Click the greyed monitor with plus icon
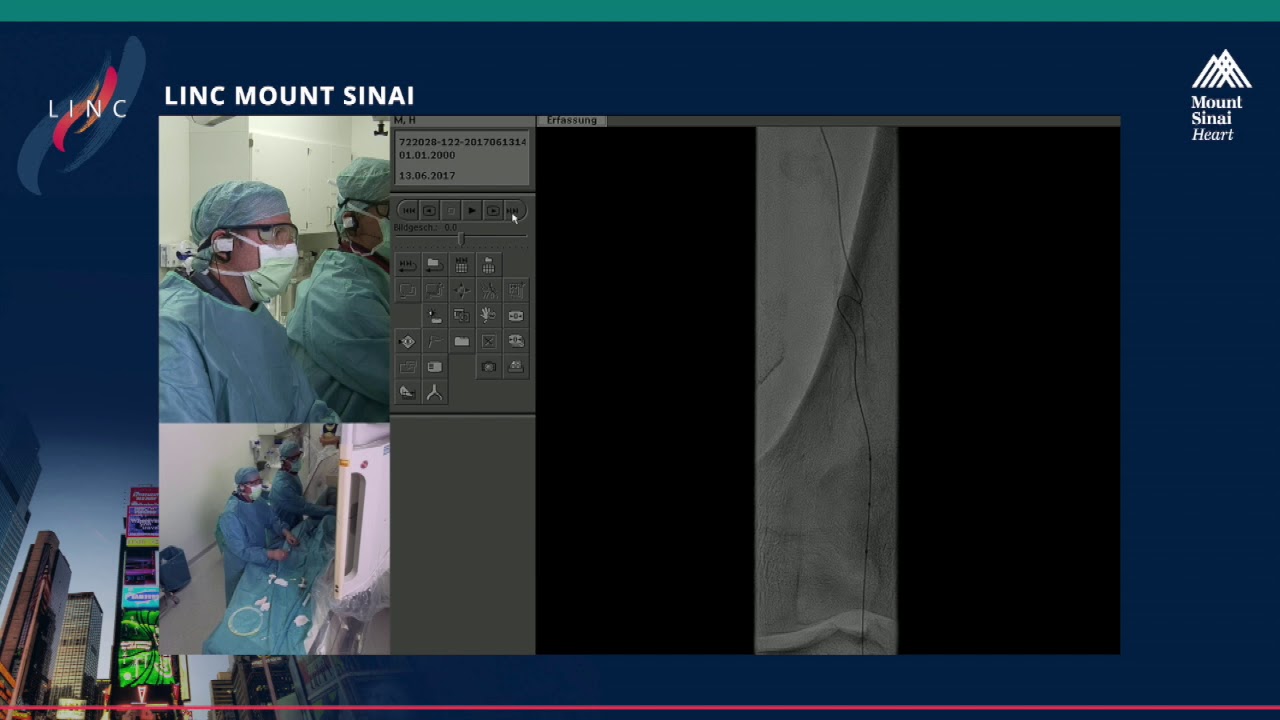The height and width of the screenshot is (720, 1280). tap(435, 290)
